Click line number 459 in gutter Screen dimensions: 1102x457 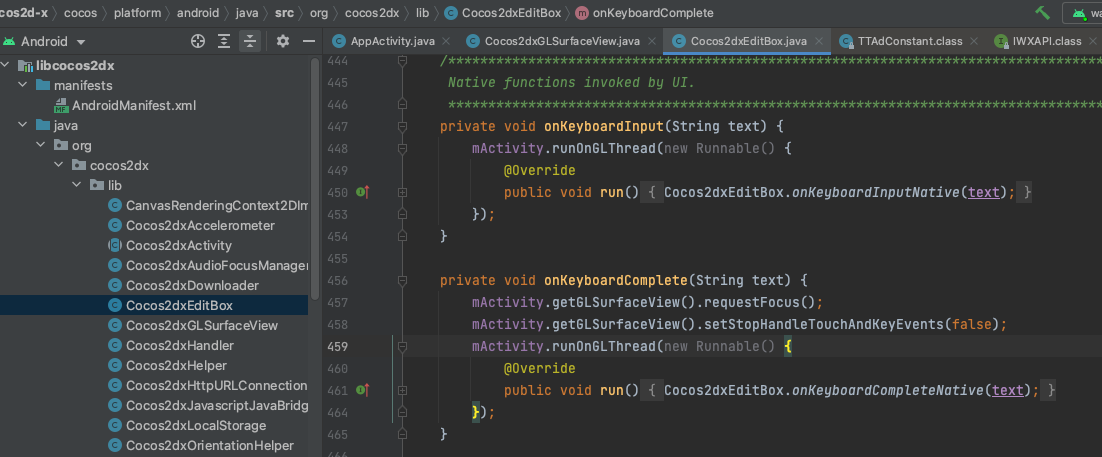(x=337, y=347)
